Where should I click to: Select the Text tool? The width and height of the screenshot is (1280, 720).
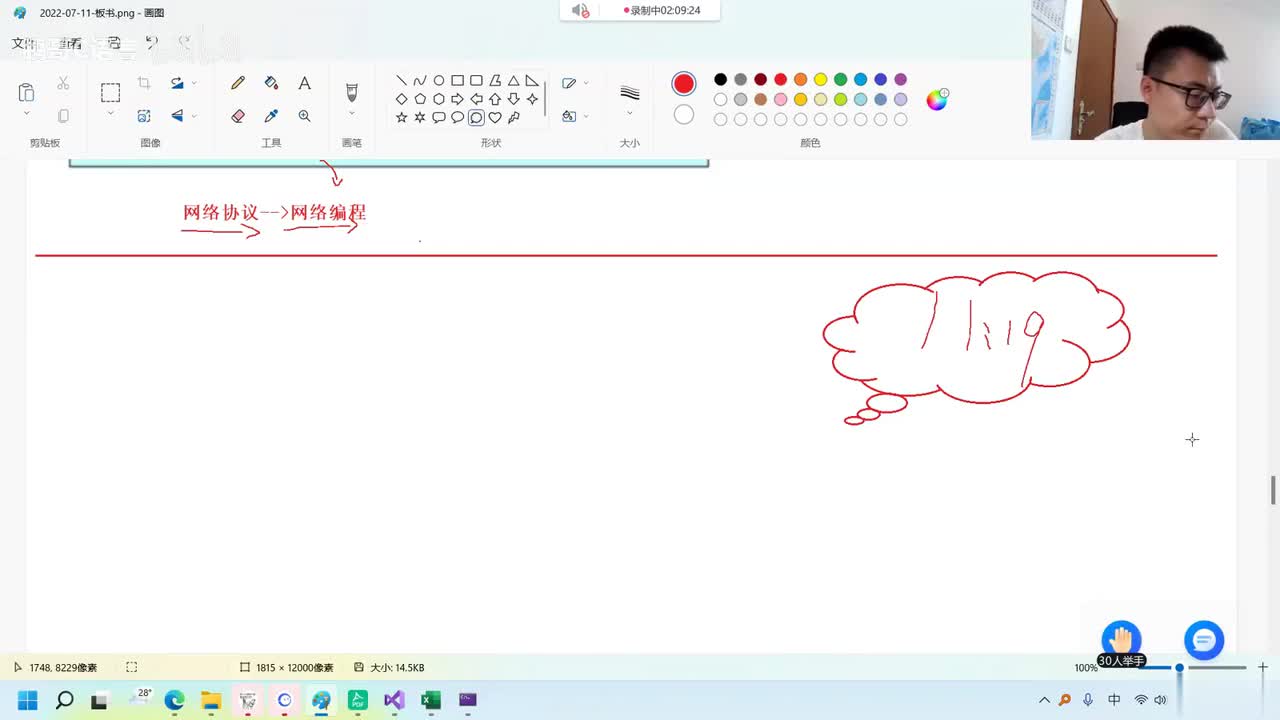tap(304, 83)
